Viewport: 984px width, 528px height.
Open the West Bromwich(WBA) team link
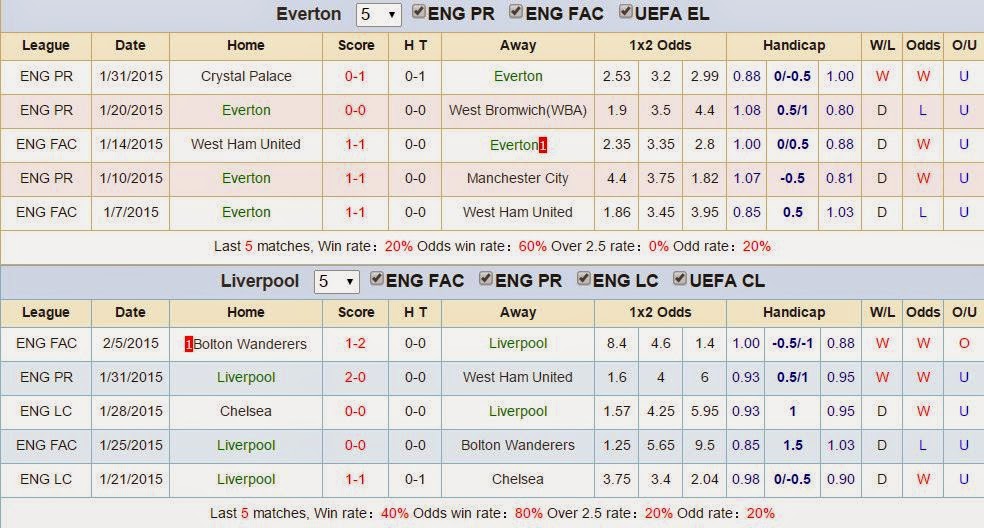coord(518,110)
